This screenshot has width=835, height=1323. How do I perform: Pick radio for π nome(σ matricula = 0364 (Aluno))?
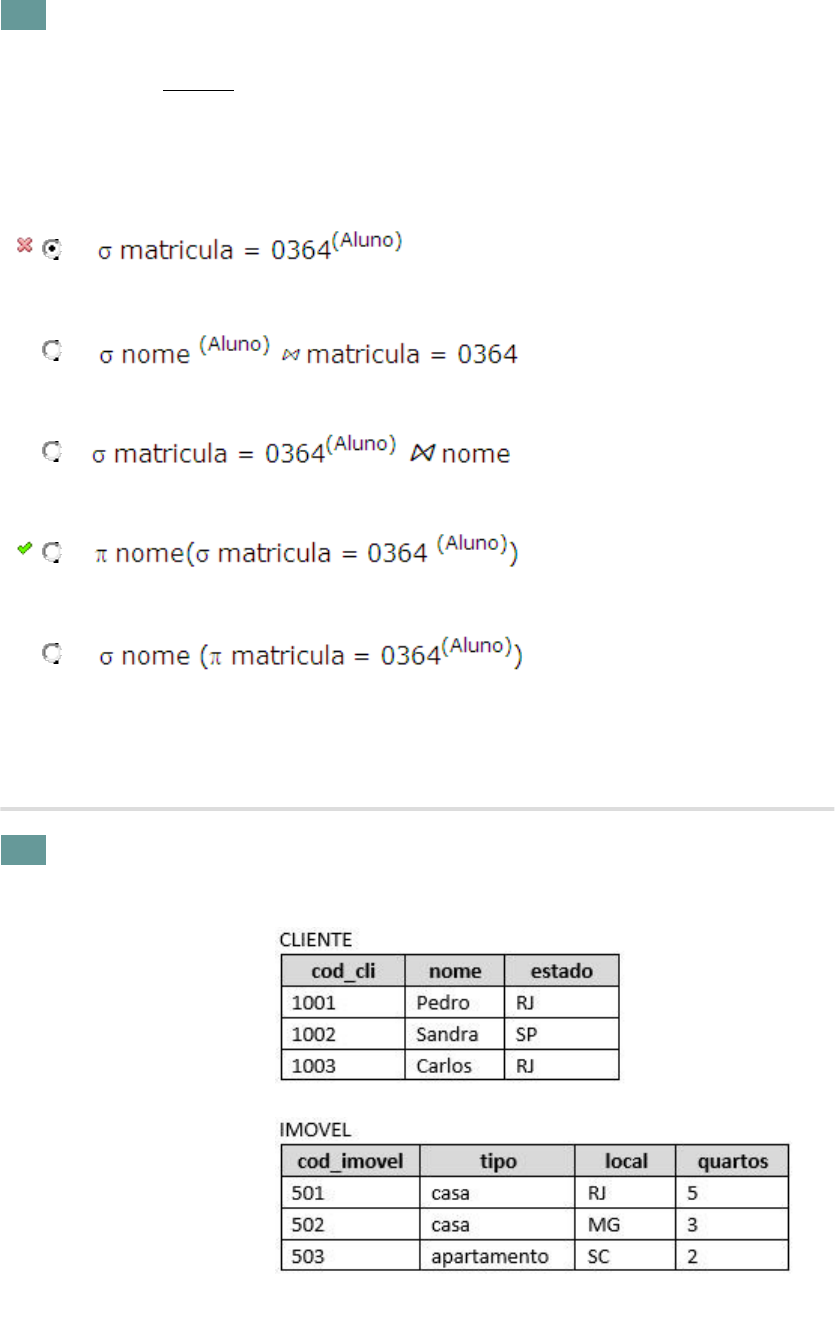[52, 551]
